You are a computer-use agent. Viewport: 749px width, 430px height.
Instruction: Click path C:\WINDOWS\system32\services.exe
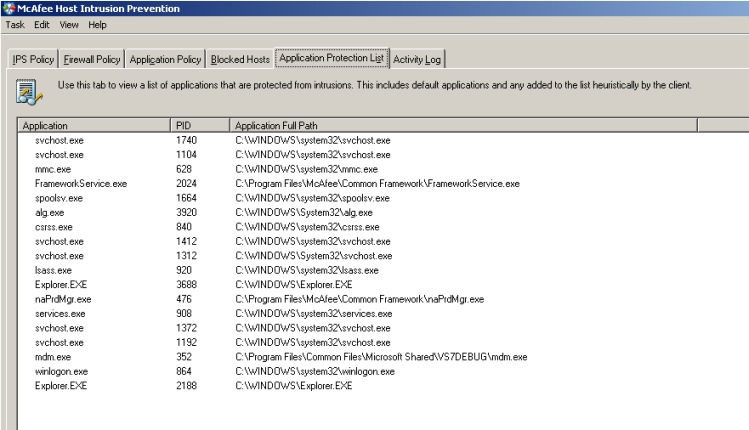click(x=313, y=314)
